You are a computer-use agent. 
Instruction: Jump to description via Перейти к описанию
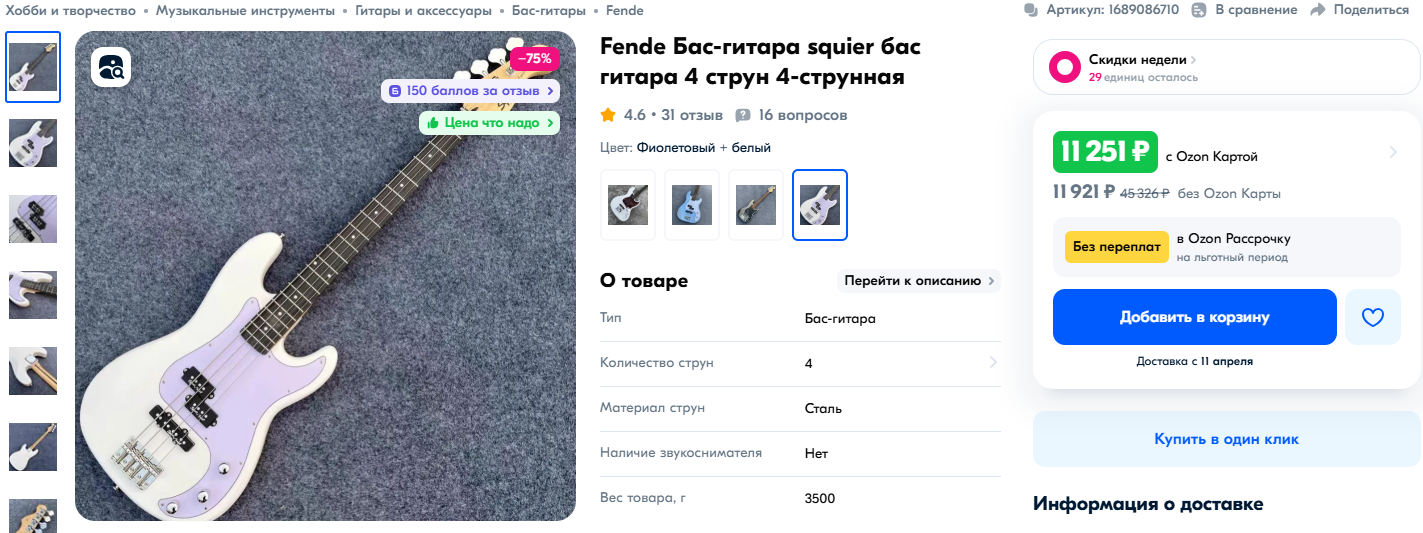pyautogui.click(x=919, y=281)
